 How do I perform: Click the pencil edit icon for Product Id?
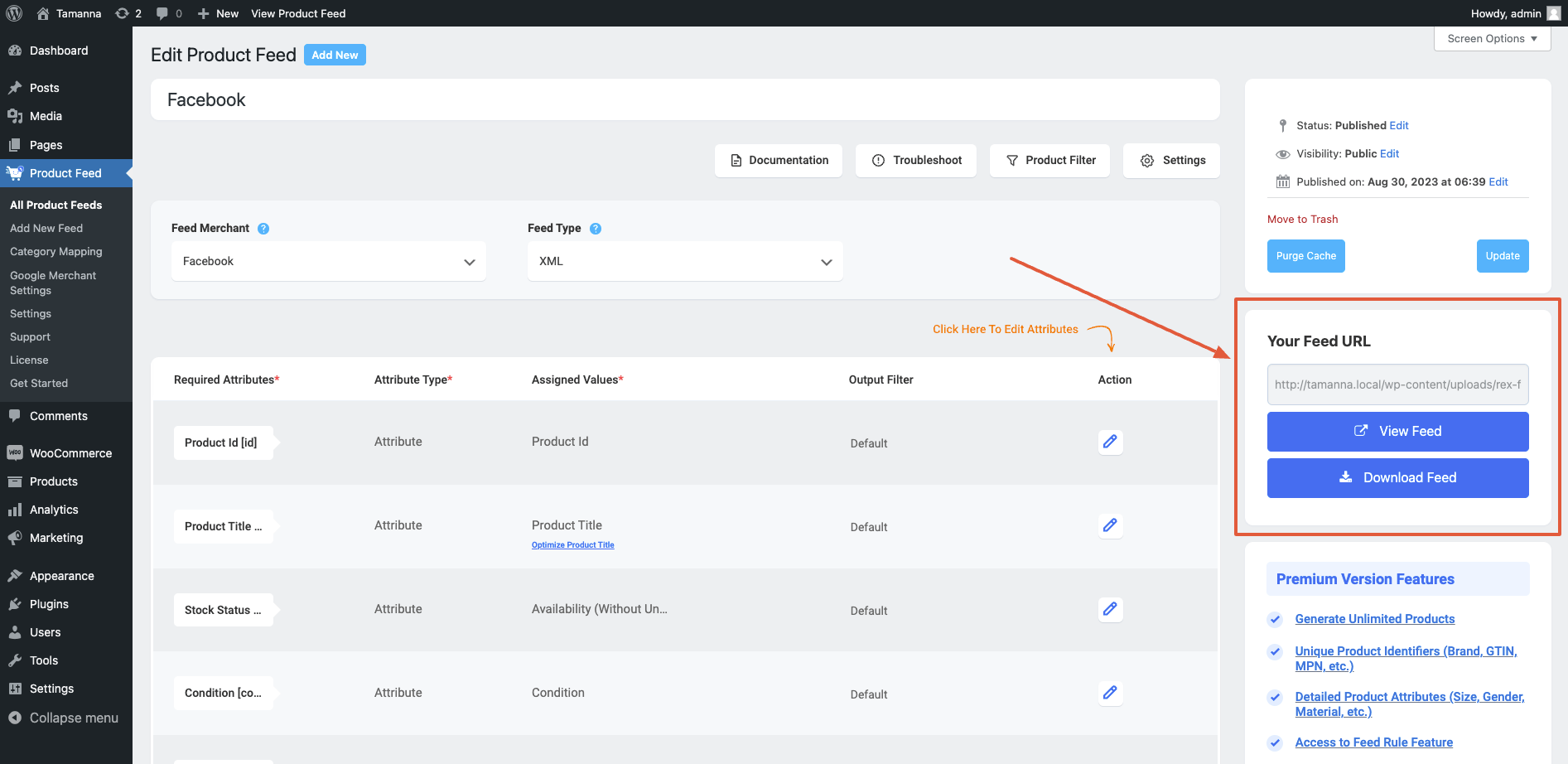[x=1110, y=442]
